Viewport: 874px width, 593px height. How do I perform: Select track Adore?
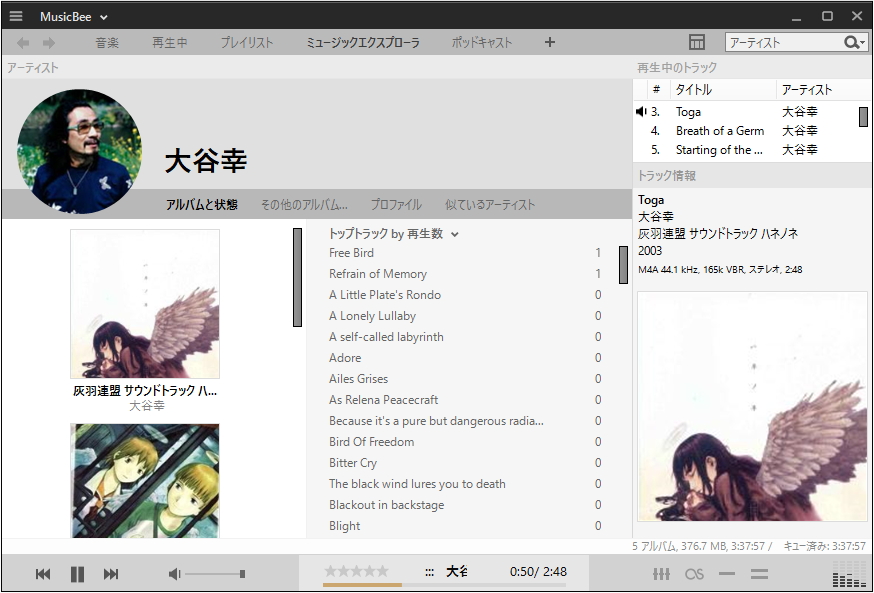[x=465, y=358]
